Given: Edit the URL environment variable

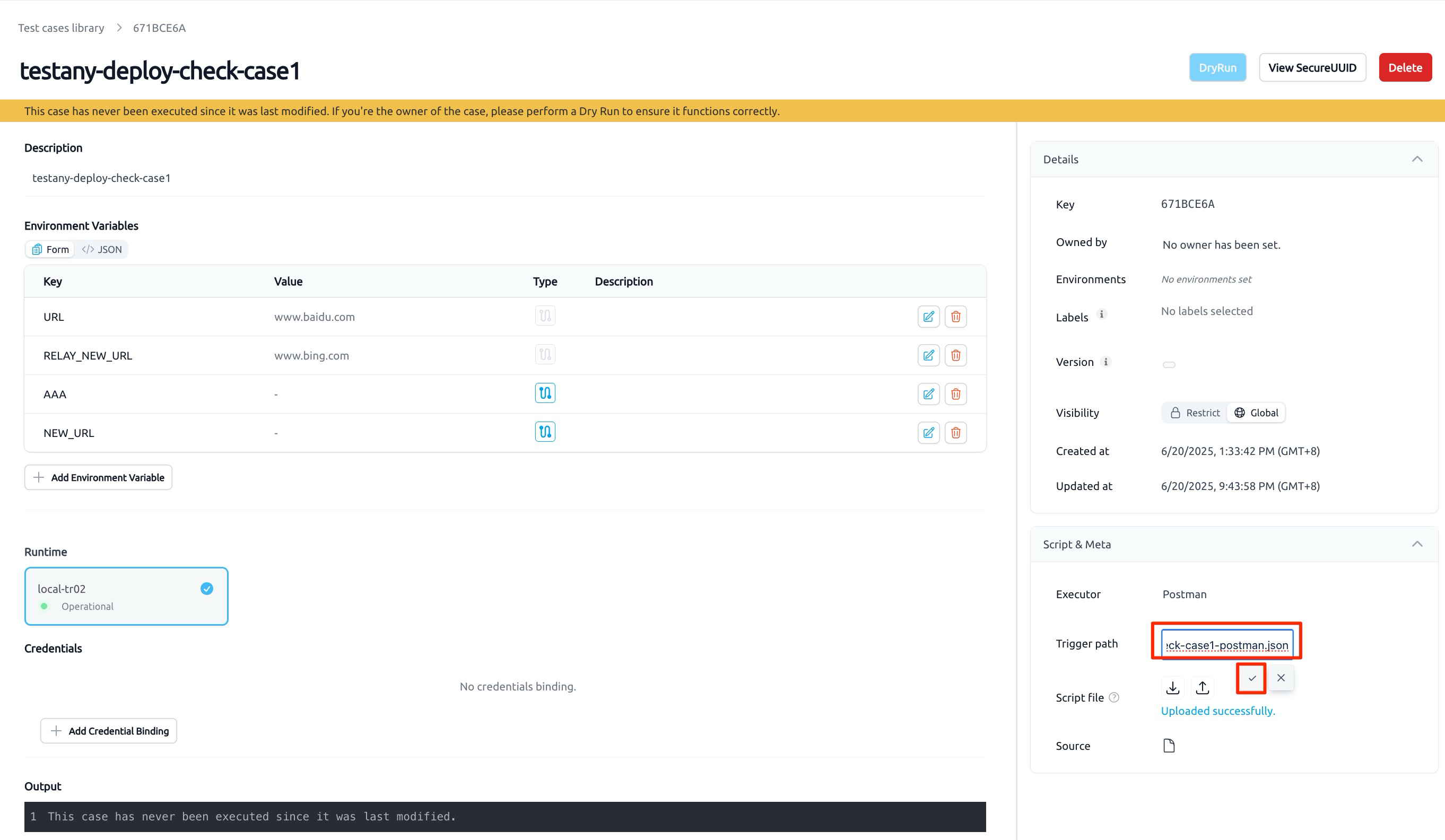Looking at the screenshot, I should (x=928, y=317).
